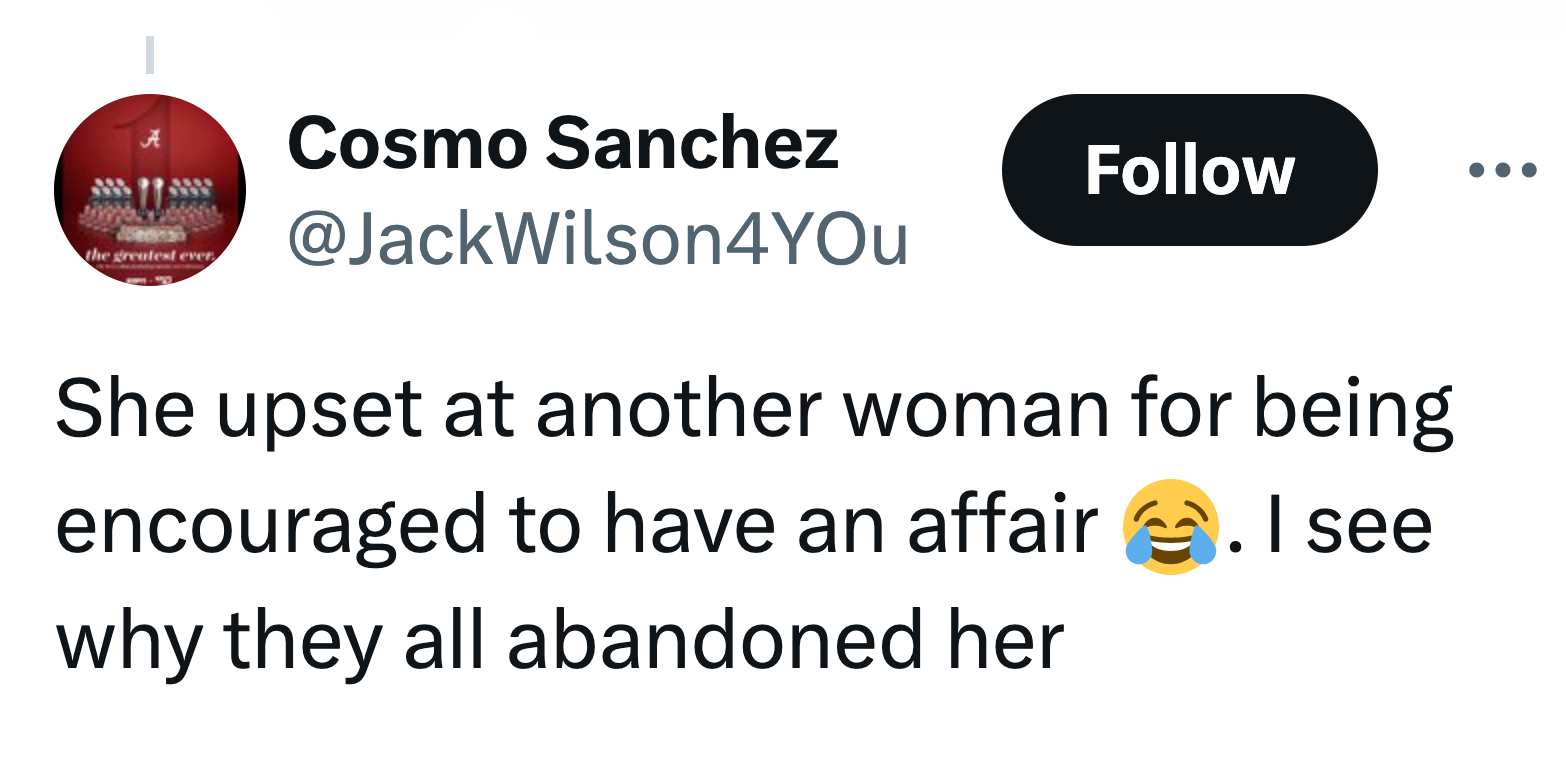Open the @JackWilson4YOu handle link
1566x768 pixels.
598,240
